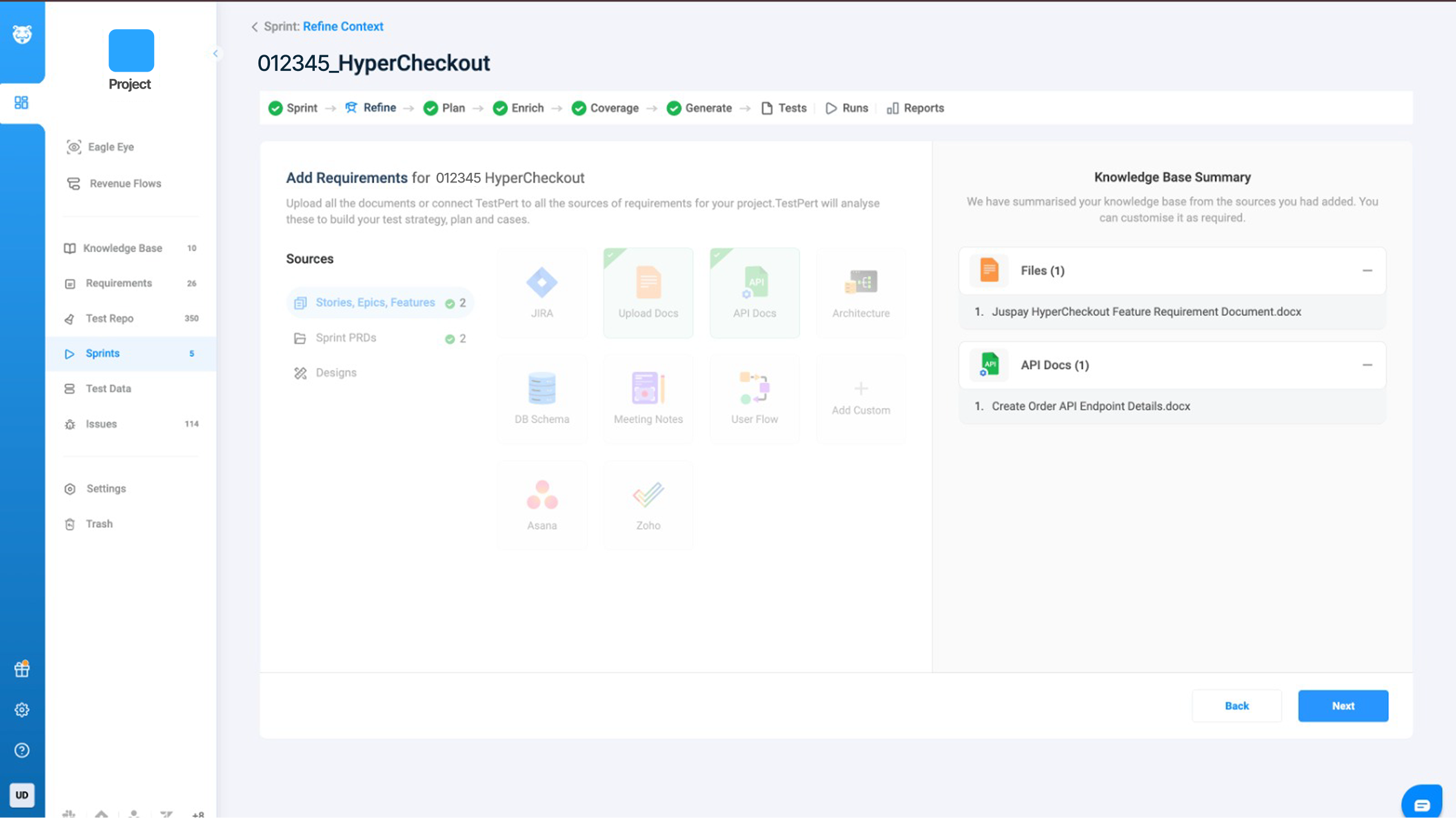Open the Reports tab
Image resolution: width=1456 pixels, height=818 pixels.
pyautogui.click(x=915, y=108)
